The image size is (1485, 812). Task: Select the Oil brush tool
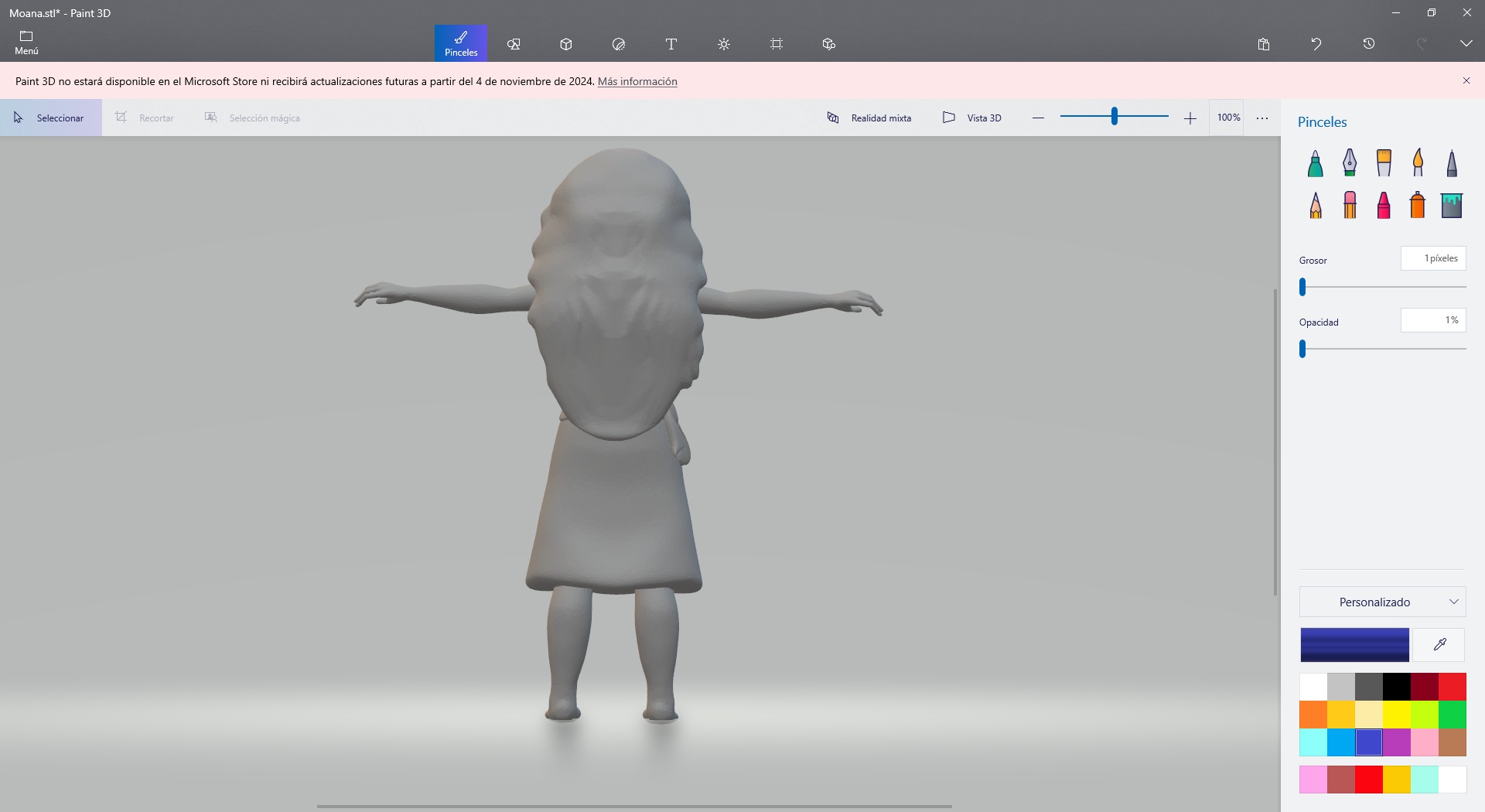click(x=1384, y=162)
